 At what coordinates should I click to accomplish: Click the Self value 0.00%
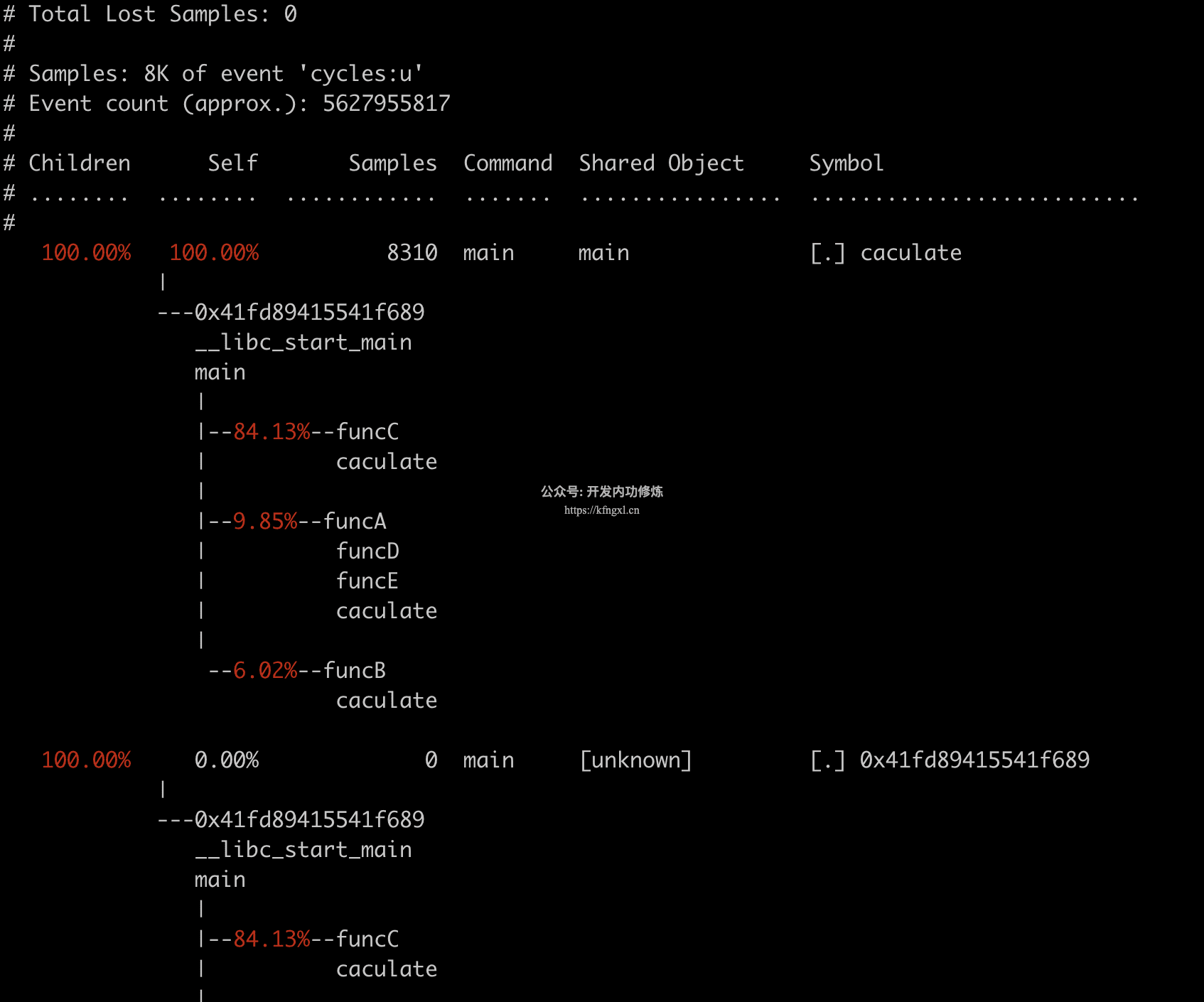point(227,760)
